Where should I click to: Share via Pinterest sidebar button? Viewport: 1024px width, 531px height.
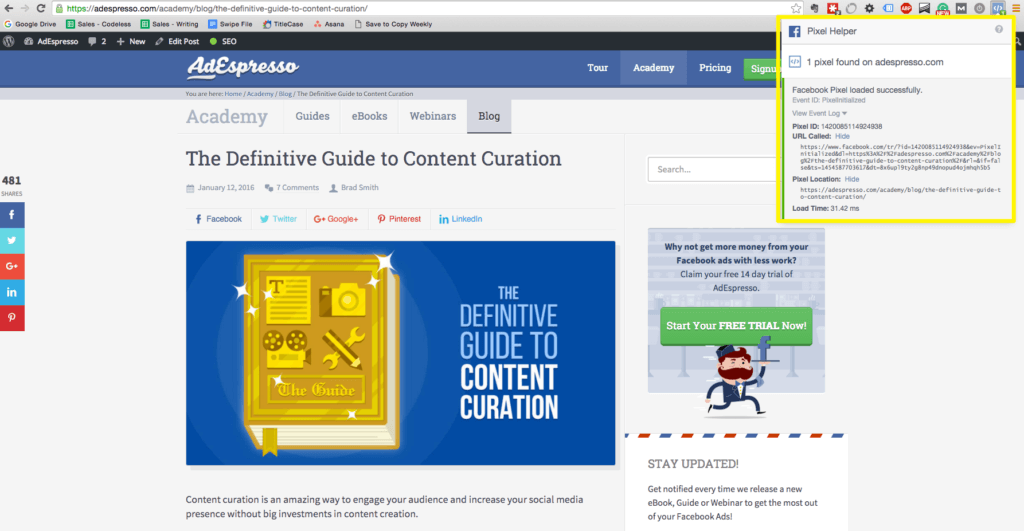(12, 317)
